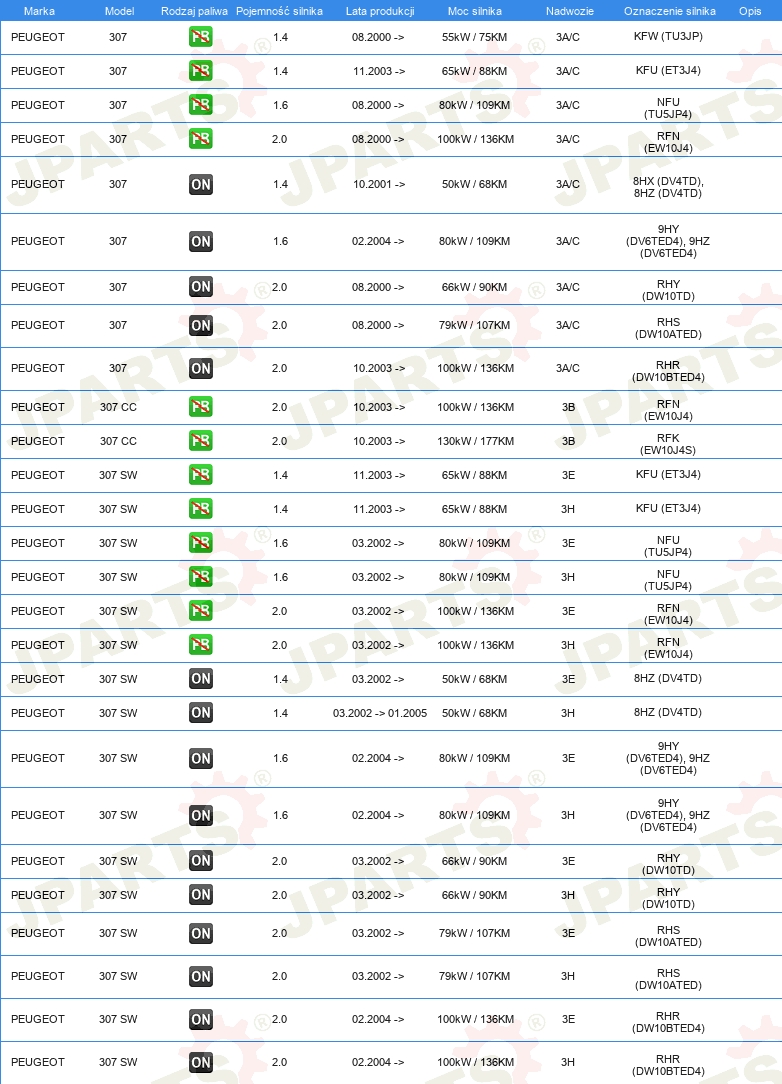The width and height of the screenshot is (782, 1084).
Task: Select the 307 SW model in the 3E RHR row
Action: point(118,1019)
